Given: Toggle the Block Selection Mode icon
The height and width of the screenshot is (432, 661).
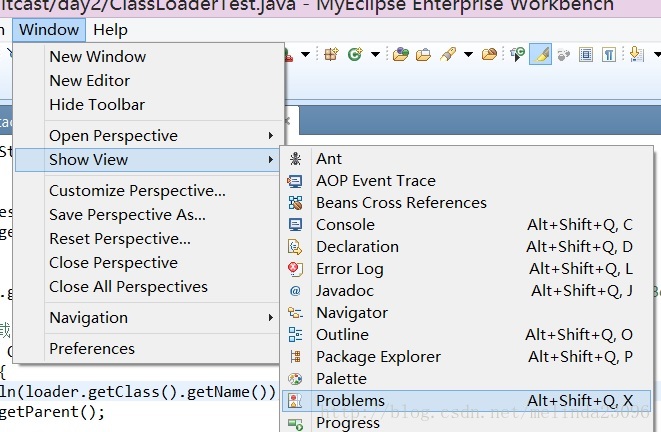Looking at the screenshot, I should pyautogui.click(x=586, y=54).
